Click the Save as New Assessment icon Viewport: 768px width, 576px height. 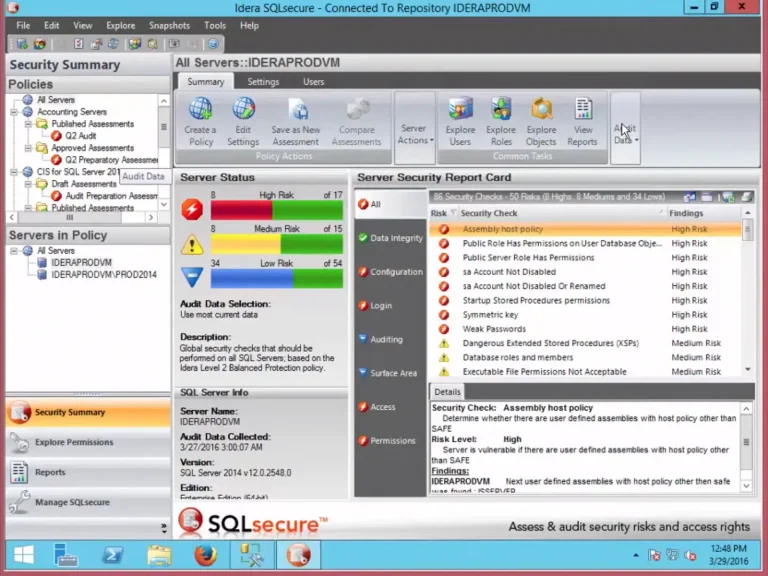pos(296,110)
